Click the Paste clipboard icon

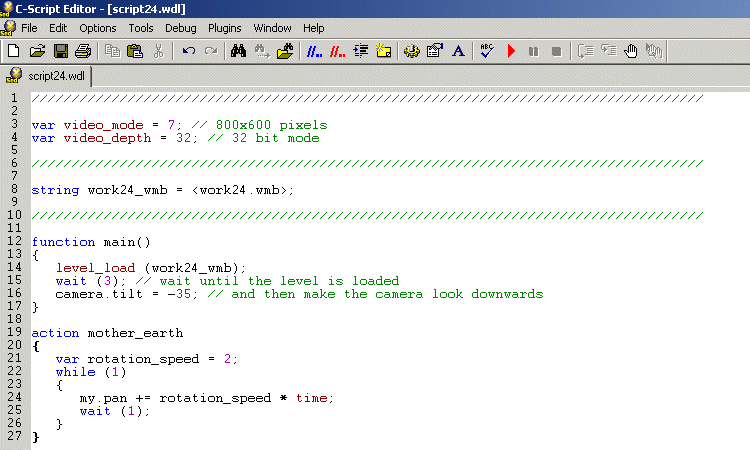[x=135, y=51]
